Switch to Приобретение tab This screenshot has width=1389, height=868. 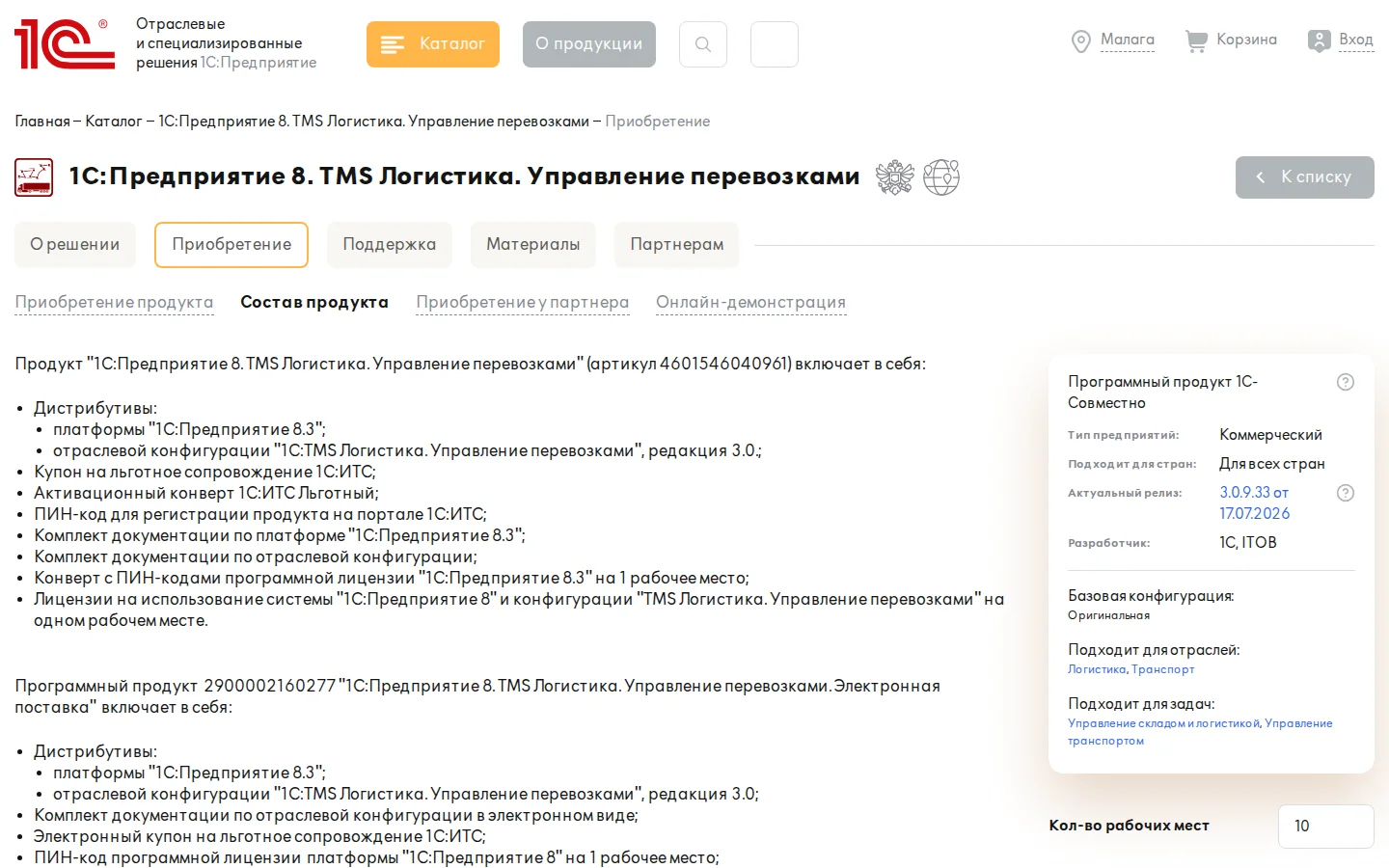click(x=231, y=245)
